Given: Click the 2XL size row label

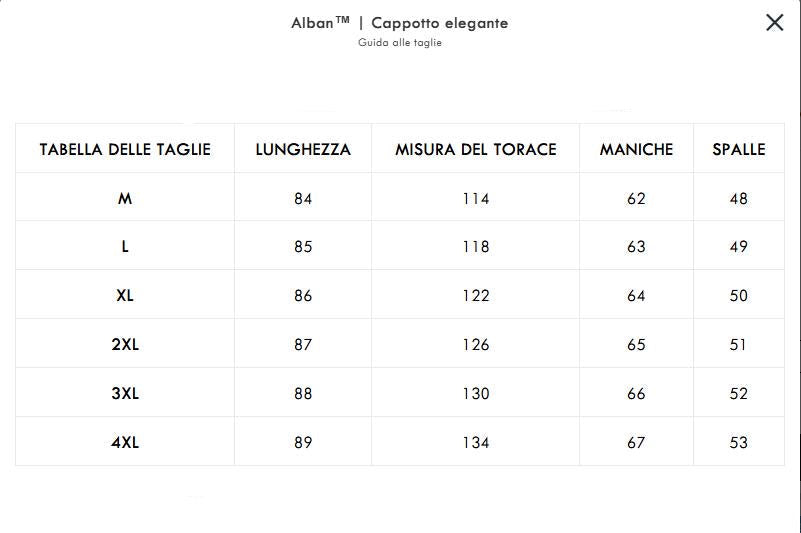Looking at the screenshot, I should pyautogui.click(x=125, y=345).
